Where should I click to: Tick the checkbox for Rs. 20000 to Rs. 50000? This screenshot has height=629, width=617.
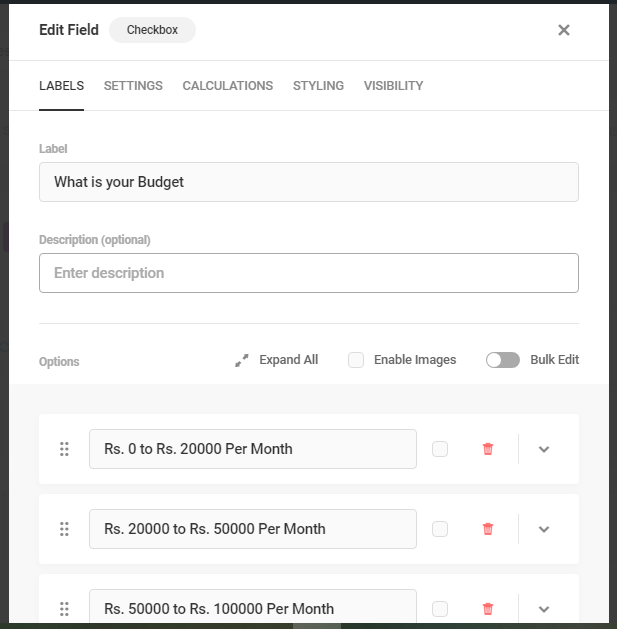[440, 529]
